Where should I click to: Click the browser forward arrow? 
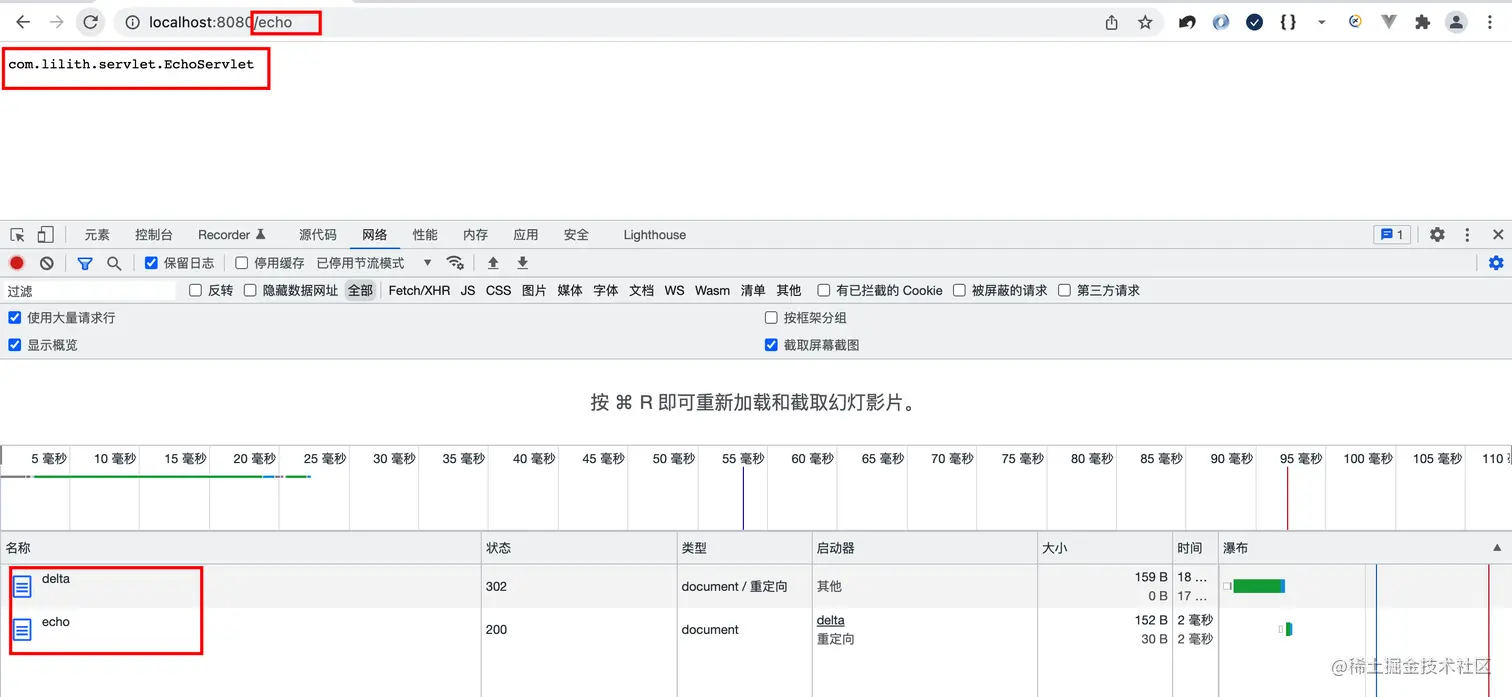[57, 22]
